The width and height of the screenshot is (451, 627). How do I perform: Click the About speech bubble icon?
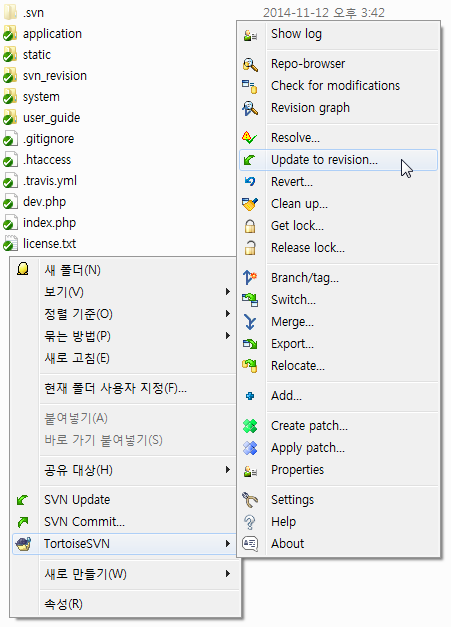tap(250, 544)
